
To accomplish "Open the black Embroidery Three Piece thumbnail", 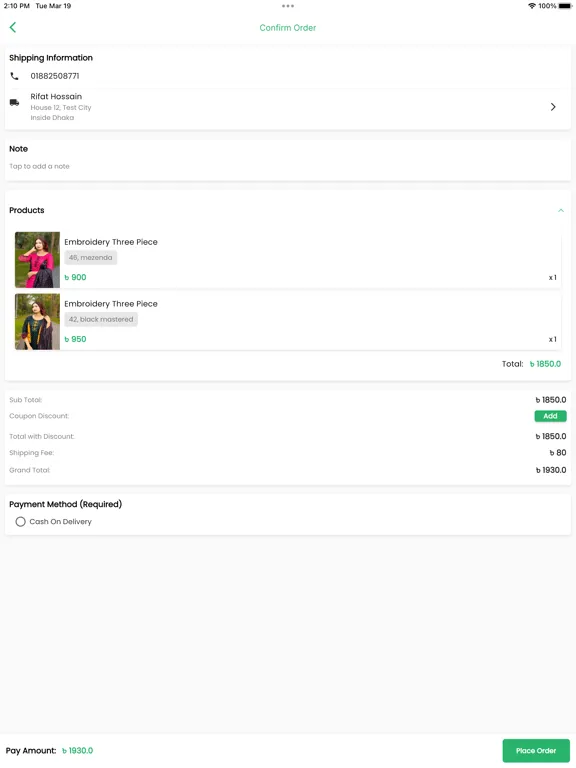I will click(x=37, y=322).
